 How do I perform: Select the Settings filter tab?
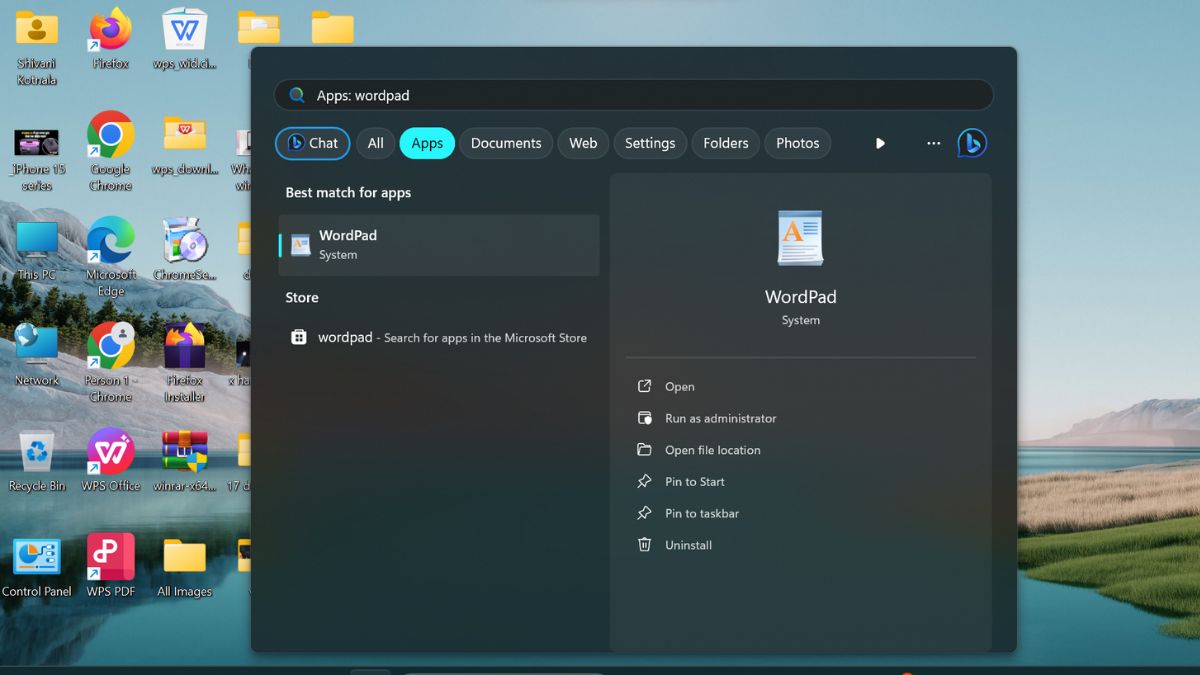point(650,143)
